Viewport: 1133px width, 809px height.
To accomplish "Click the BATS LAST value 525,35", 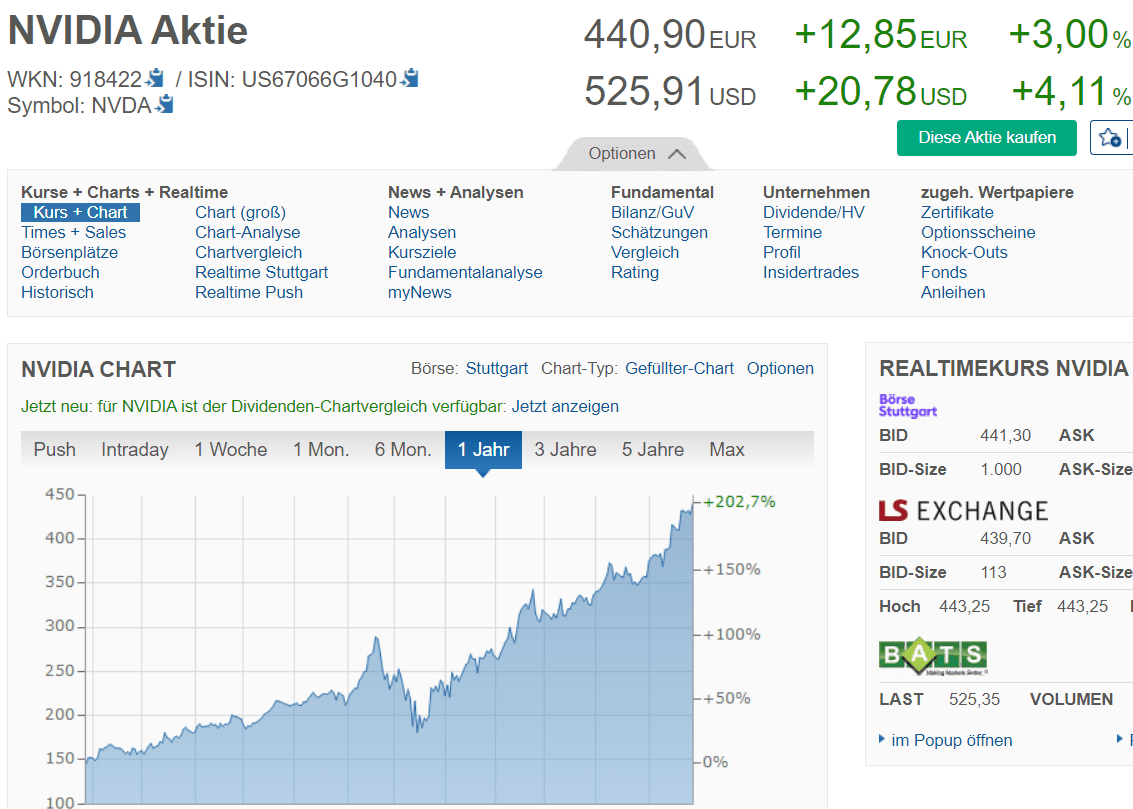I will click(974, 700).
